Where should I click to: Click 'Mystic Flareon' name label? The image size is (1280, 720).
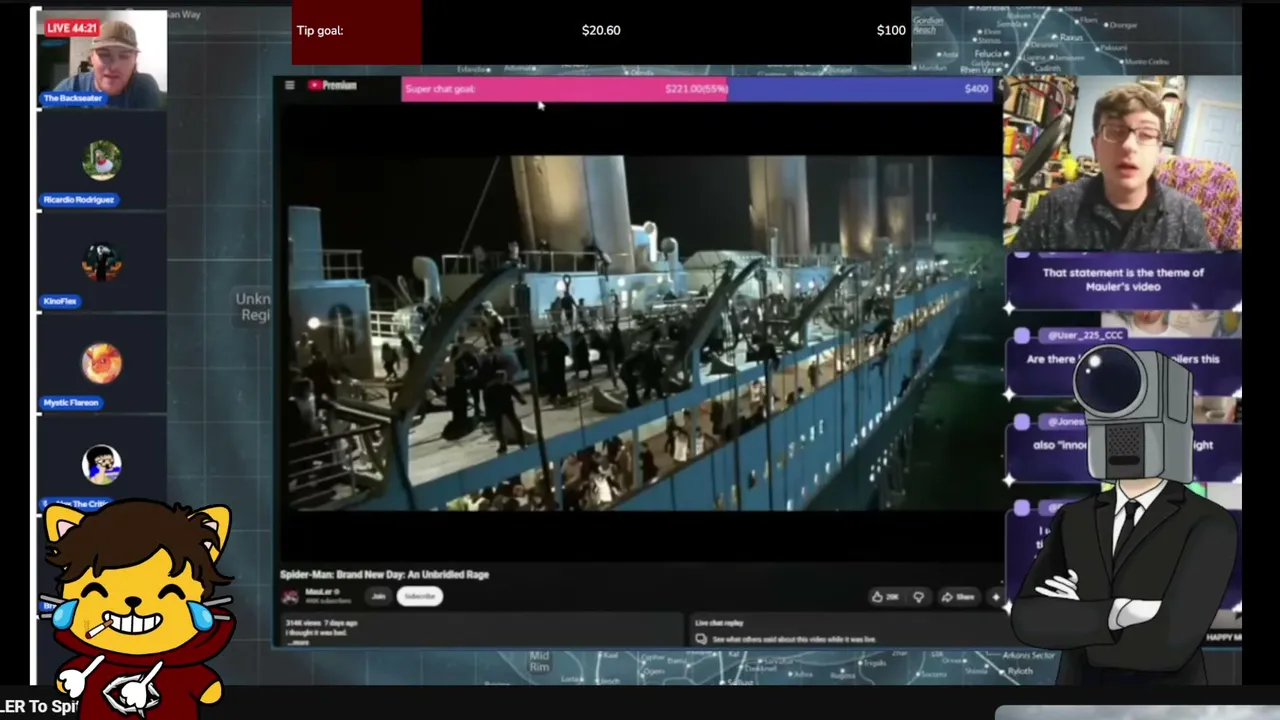point(71,403)
